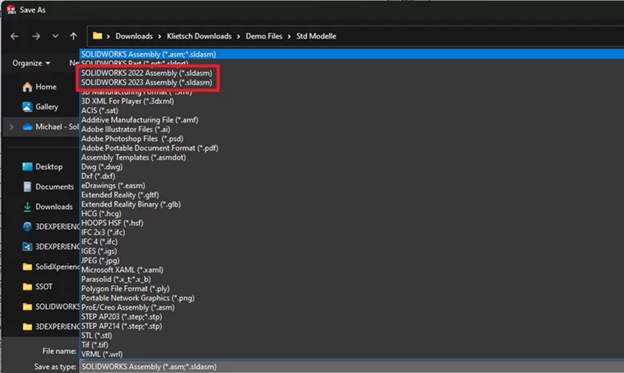The height and width of the screenshot is (373, 624).
Task: Open SOLIDWORKS folder in sidebar
Action: tap(51, 307)
